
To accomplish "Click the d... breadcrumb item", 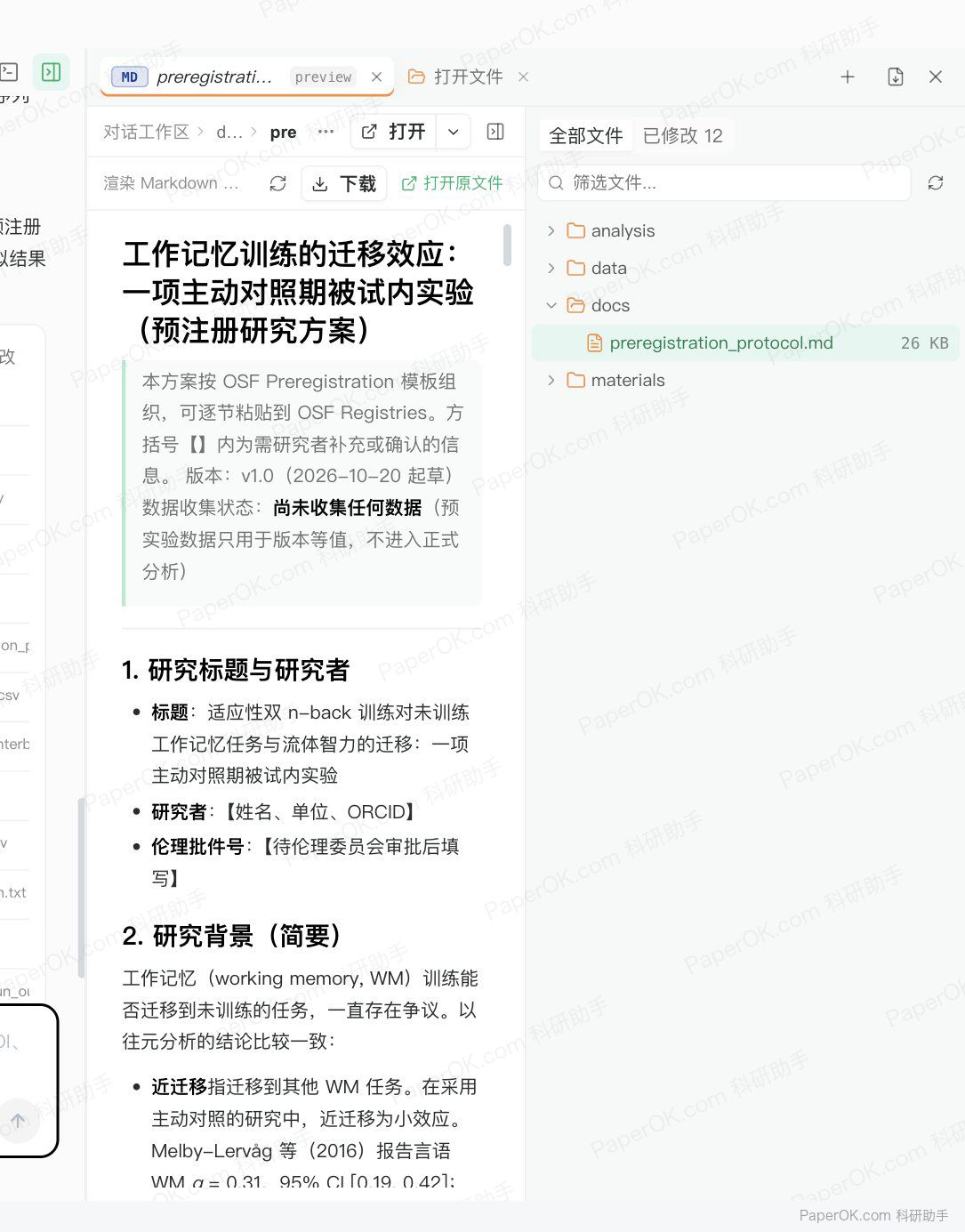I will coord(229,133).
